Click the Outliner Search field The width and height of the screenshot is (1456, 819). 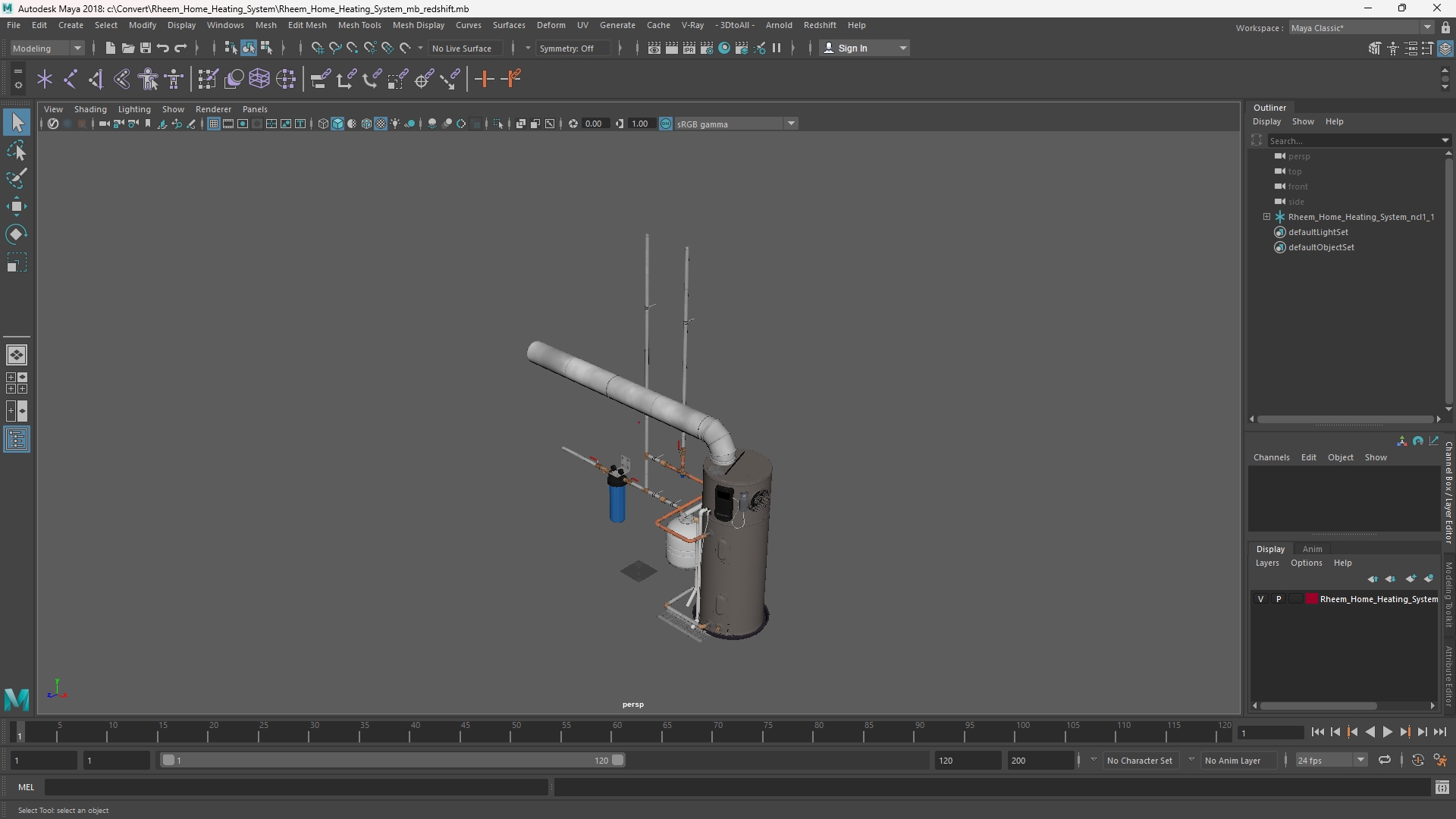[1354, 140]
